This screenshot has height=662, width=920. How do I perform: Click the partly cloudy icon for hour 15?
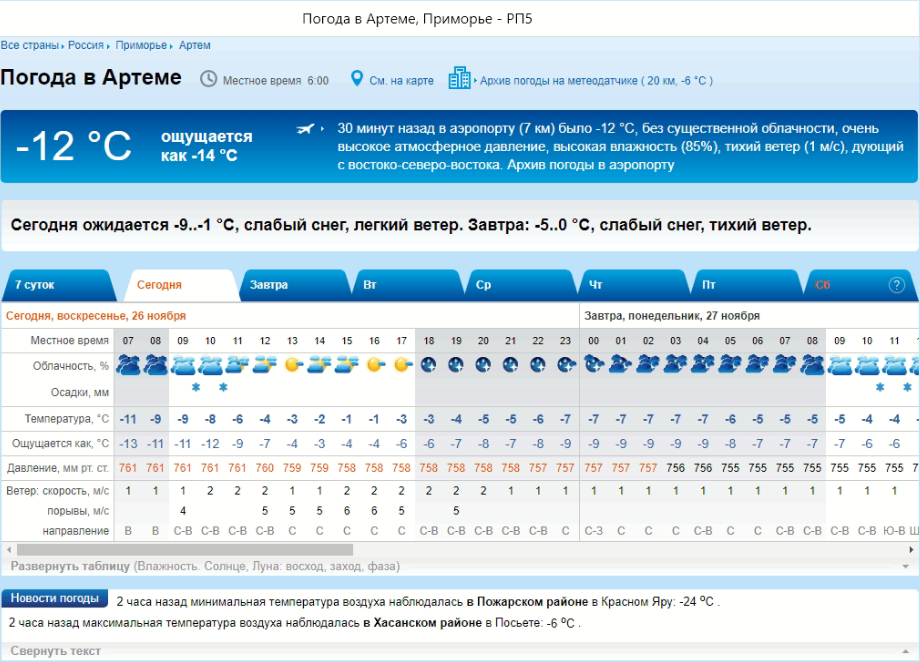pyautogui.click(x=347, y=365)
